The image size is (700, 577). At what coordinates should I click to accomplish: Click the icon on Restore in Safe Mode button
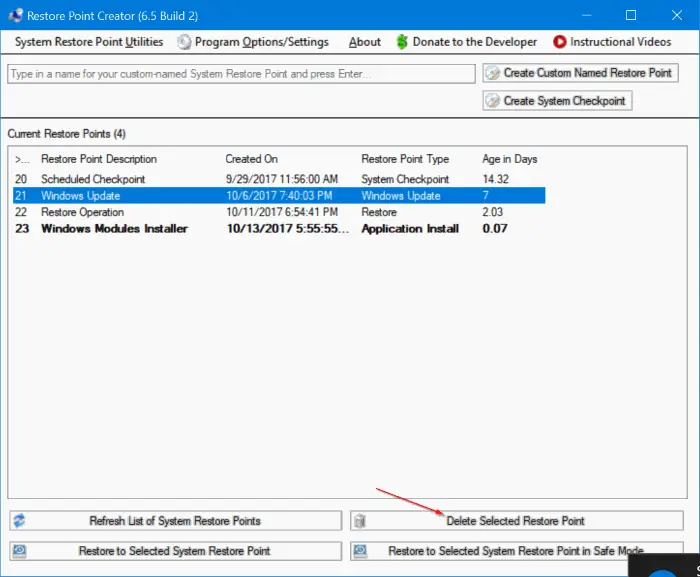[x=360, y=551]
